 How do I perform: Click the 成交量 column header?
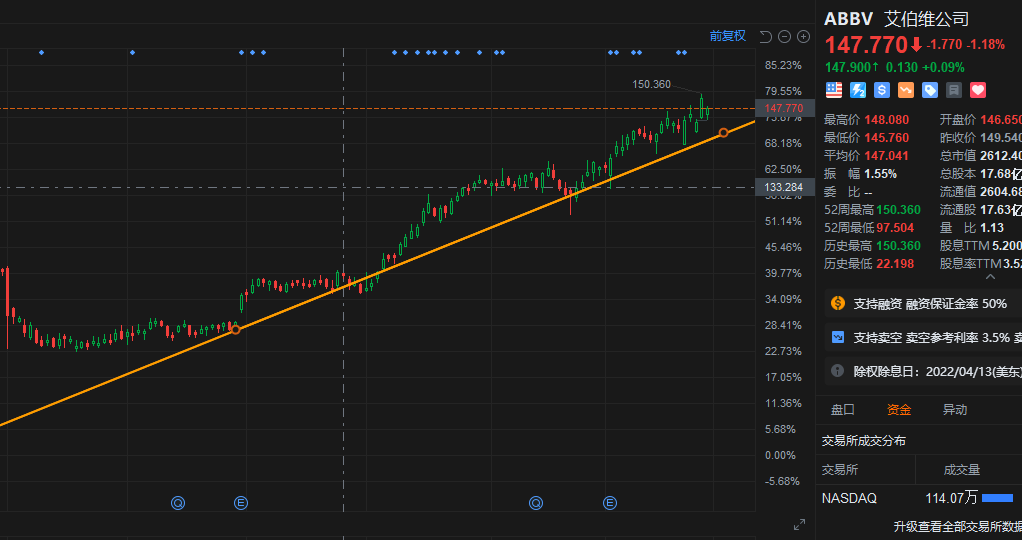click(x=961, y=470)
